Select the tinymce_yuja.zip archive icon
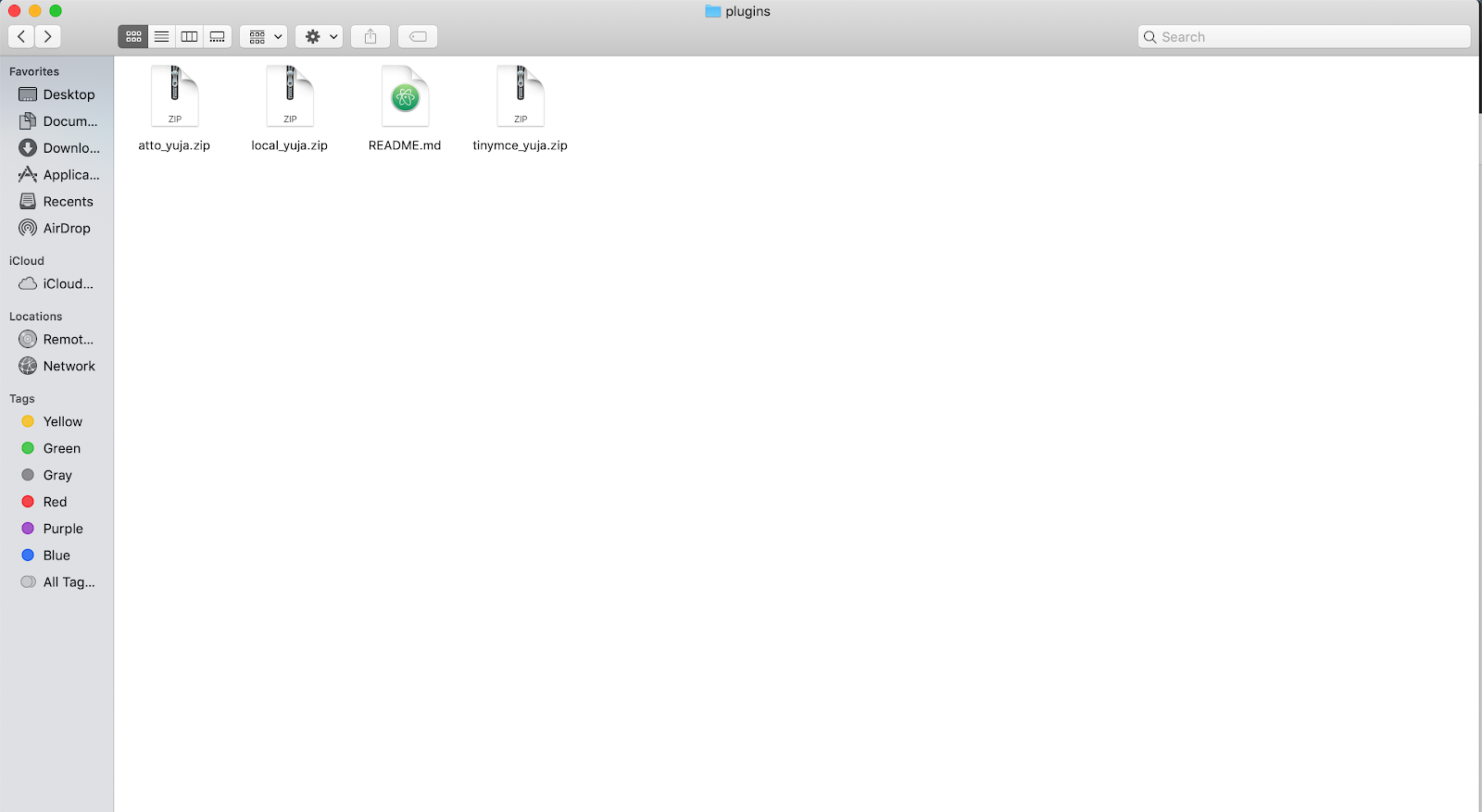The width and height of the screenshot is (1482, 812). click(521, 96)
